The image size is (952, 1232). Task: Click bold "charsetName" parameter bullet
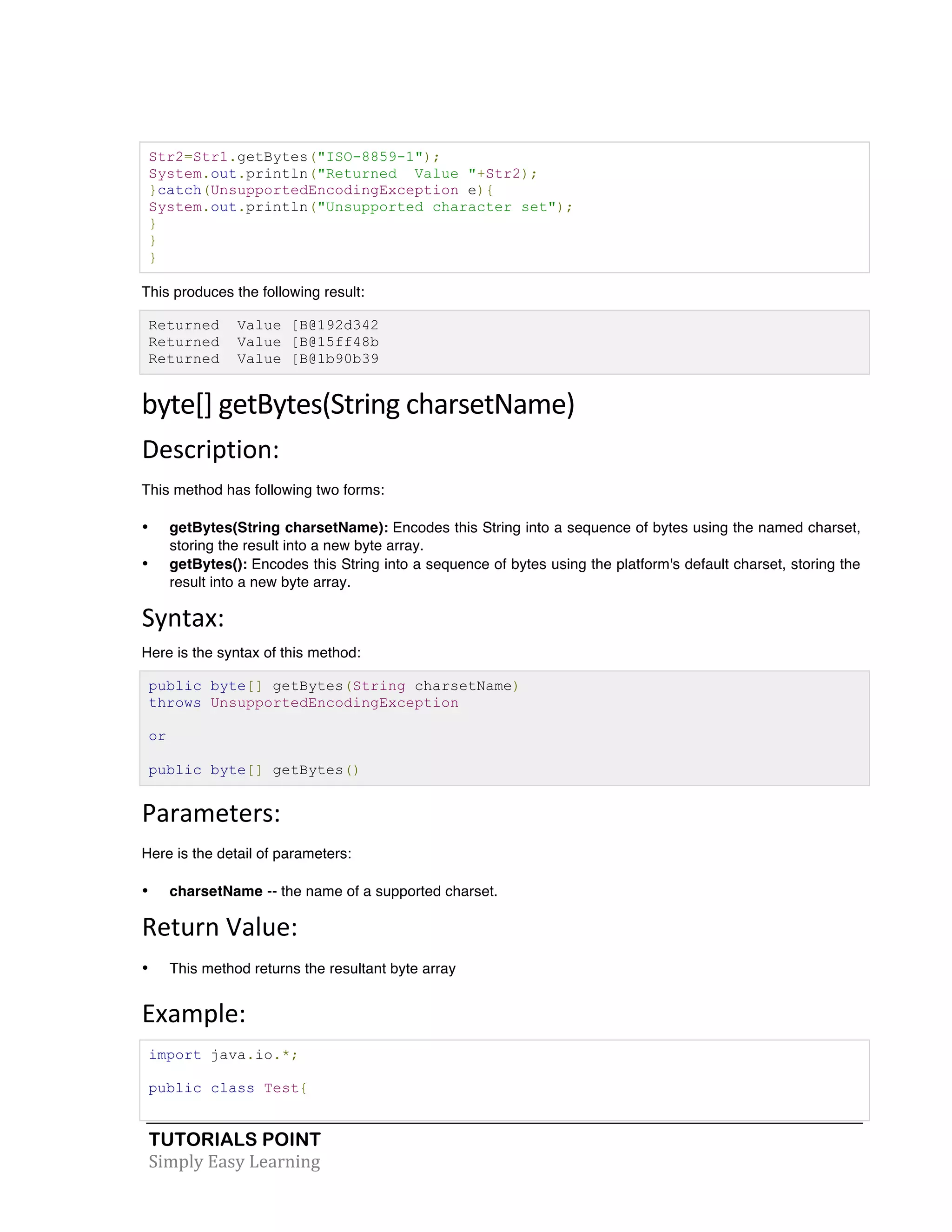(216, 891)
